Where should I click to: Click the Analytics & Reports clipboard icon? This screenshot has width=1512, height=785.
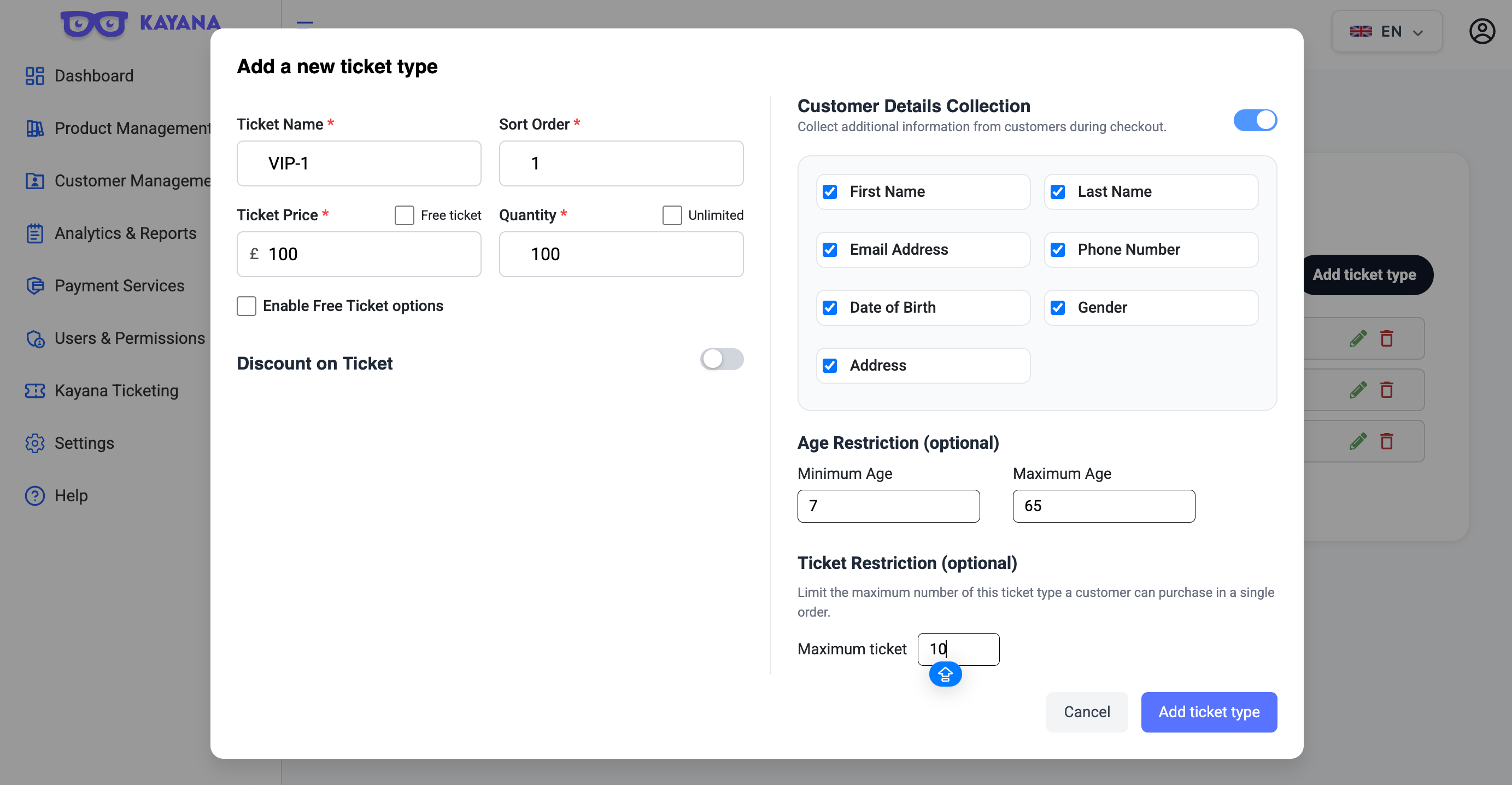(34, 233)
